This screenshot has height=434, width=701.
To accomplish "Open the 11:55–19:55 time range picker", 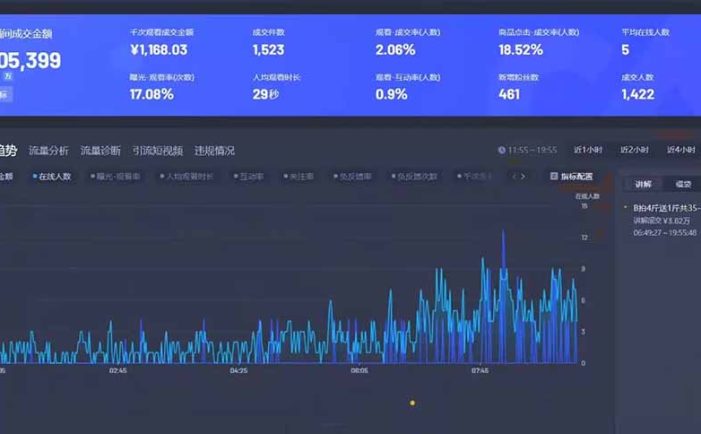I will point(531,150).
